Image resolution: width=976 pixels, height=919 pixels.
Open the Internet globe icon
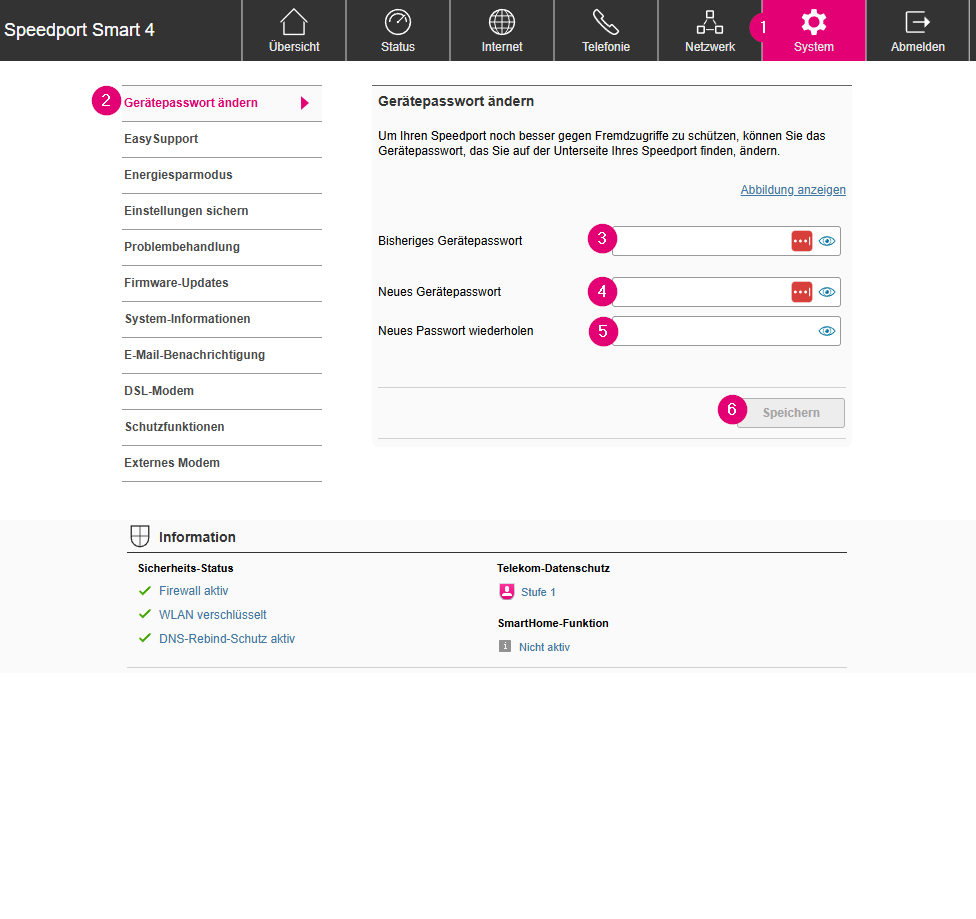coord(502,23)
